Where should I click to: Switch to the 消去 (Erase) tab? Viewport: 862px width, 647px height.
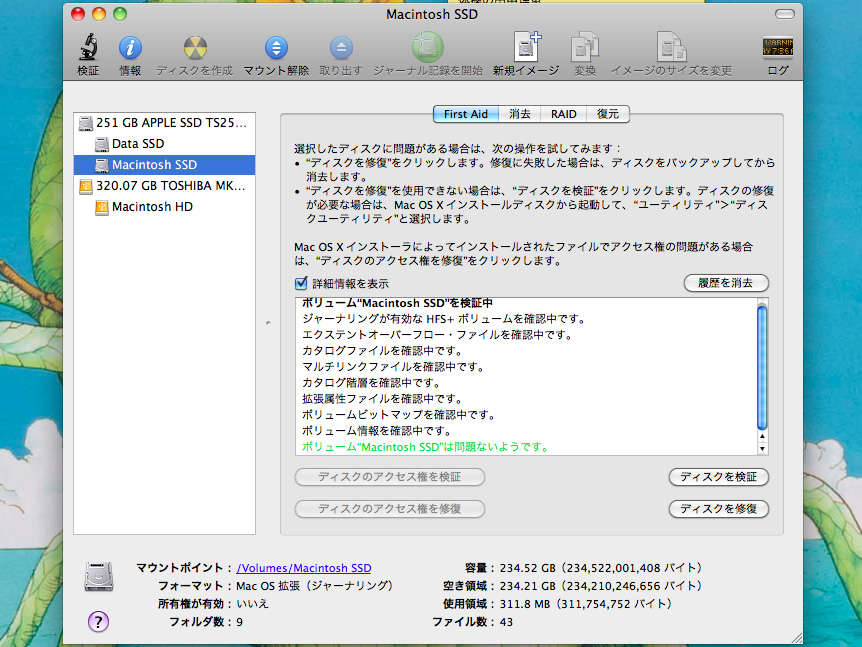(520, 114)
